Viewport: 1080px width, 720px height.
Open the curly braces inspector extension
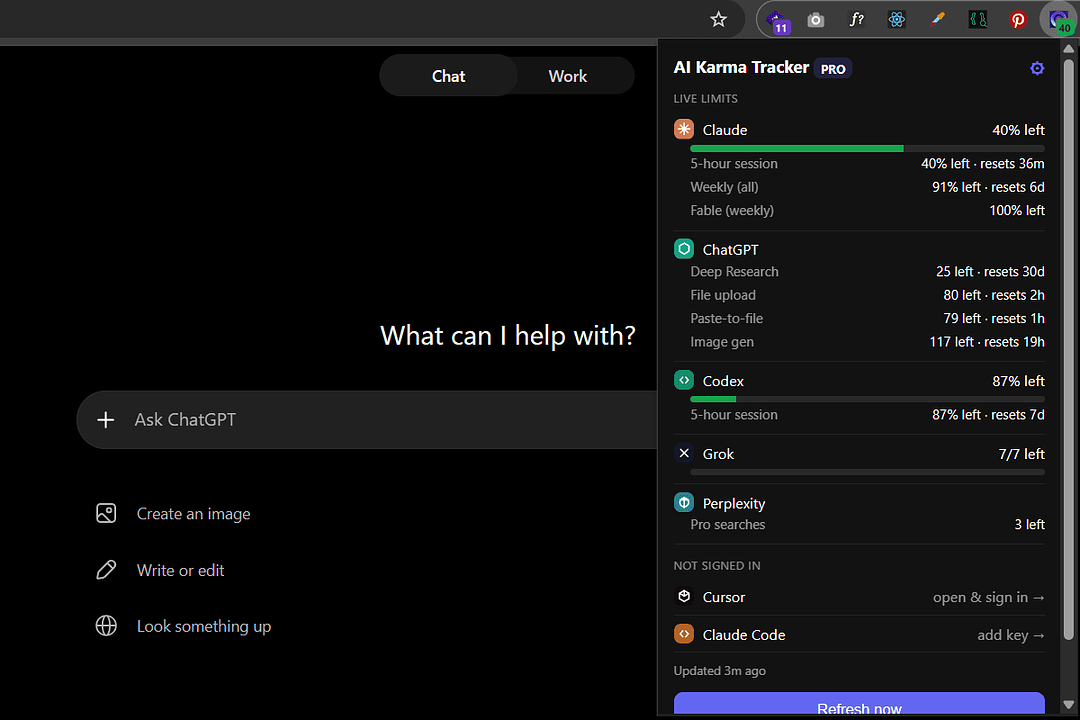(x=977, y=19)
